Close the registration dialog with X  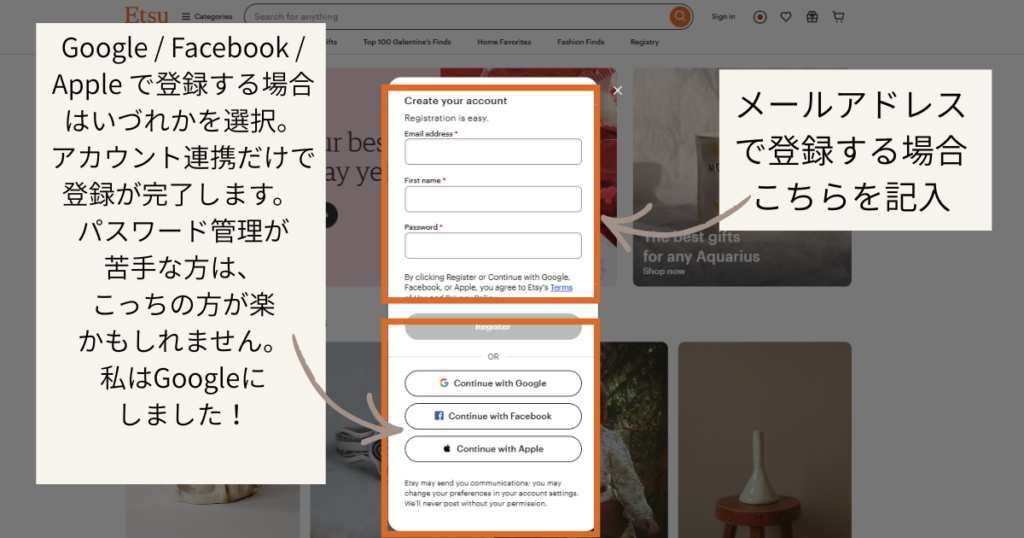coord(617,90)
